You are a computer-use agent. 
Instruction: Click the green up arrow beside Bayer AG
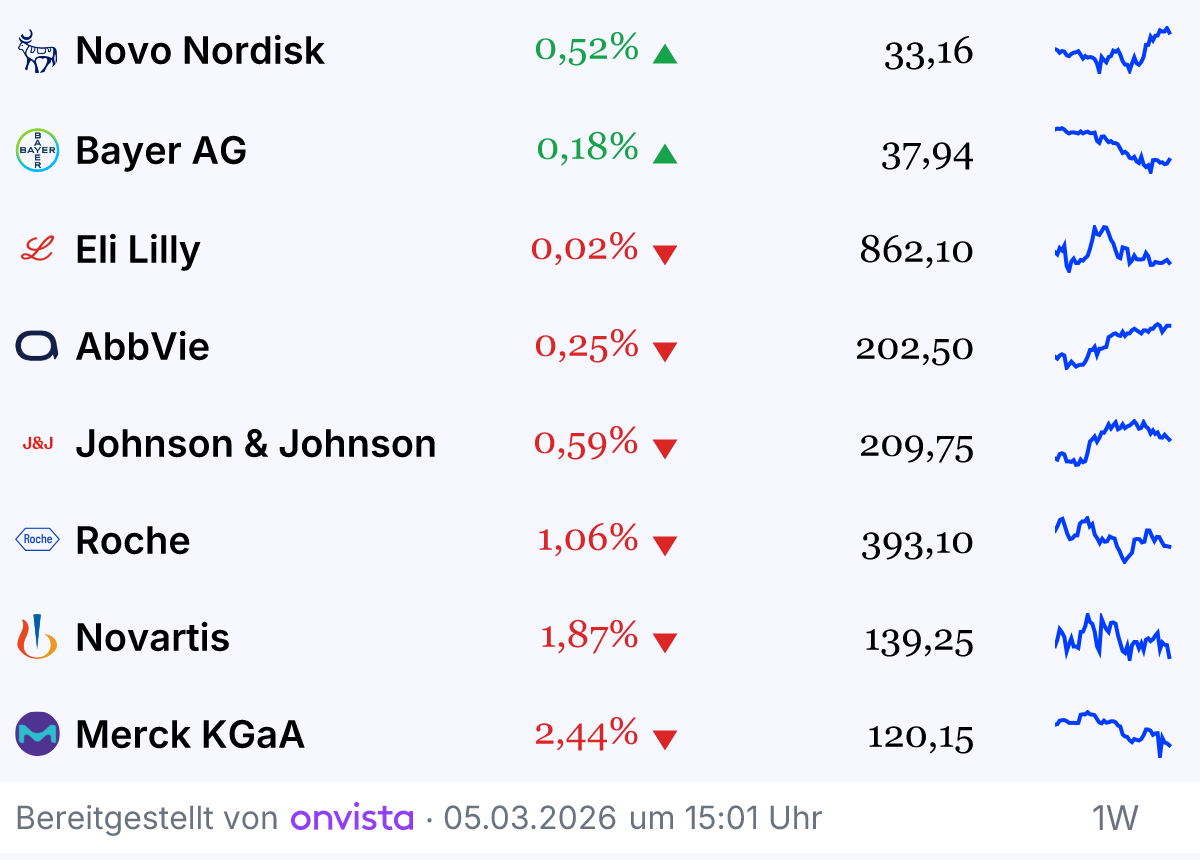tap(665, 154)
